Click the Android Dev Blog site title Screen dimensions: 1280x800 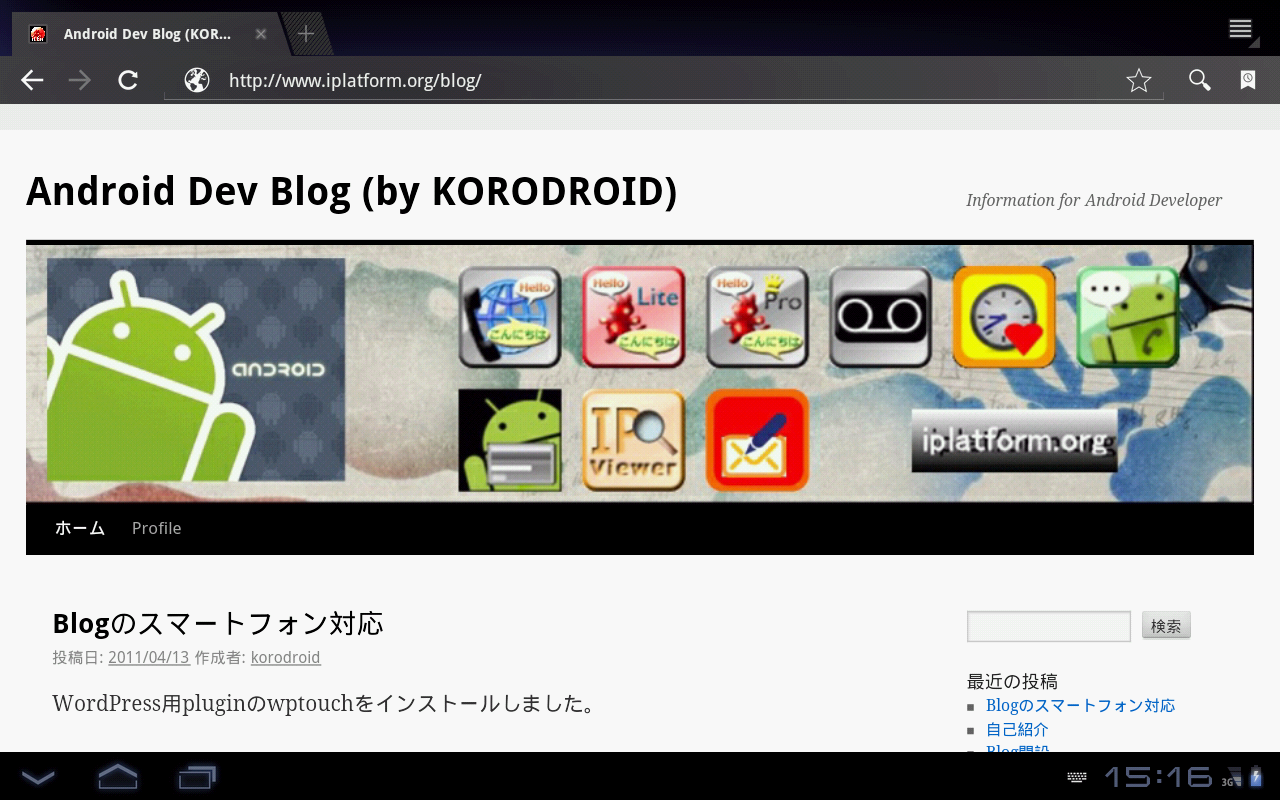click(352, 192)
